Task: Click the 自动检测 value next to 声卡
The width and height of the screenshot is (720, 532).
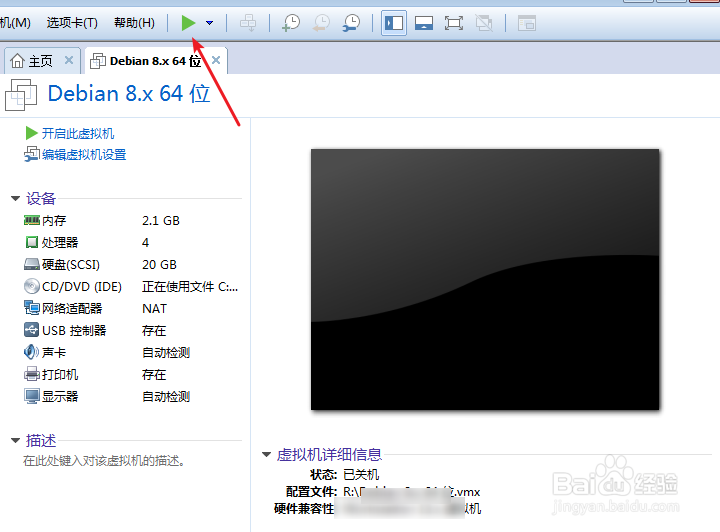Action: (166, 353)
